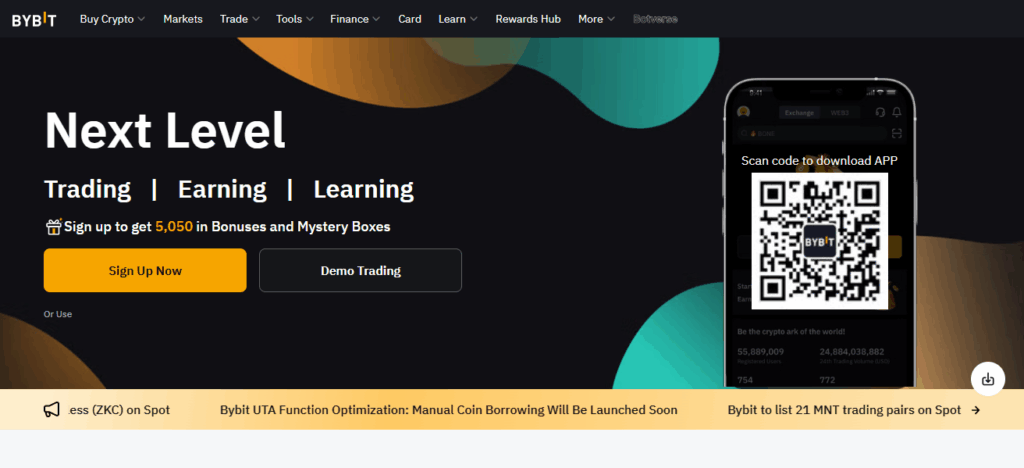Open the Rewards Hub menu item
1024x468 pixels.
coord(528,19)
